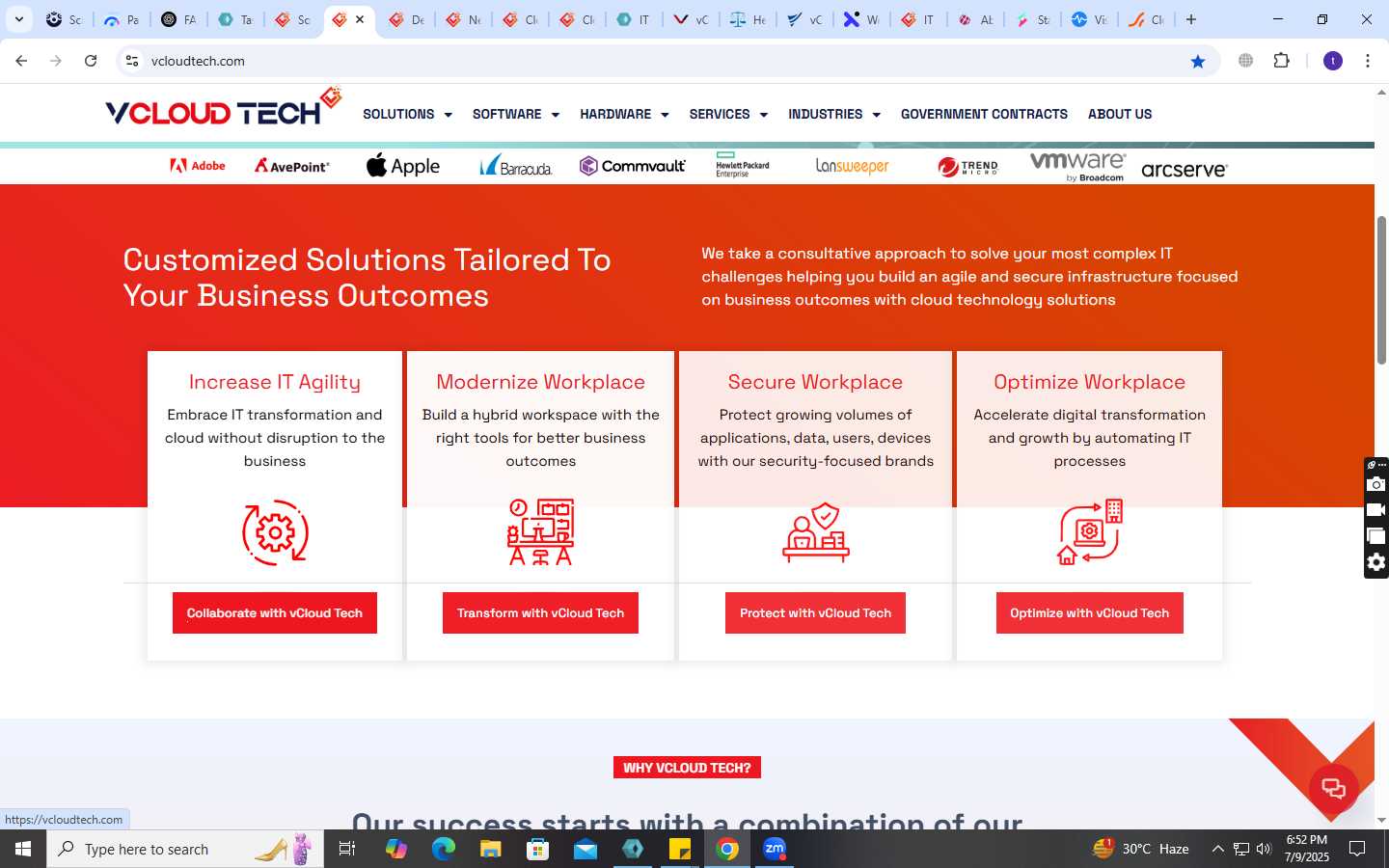Click the Windows taskbar search box
The height and width of the screenshot is (868, 1389).
click(x=185, y=849)
